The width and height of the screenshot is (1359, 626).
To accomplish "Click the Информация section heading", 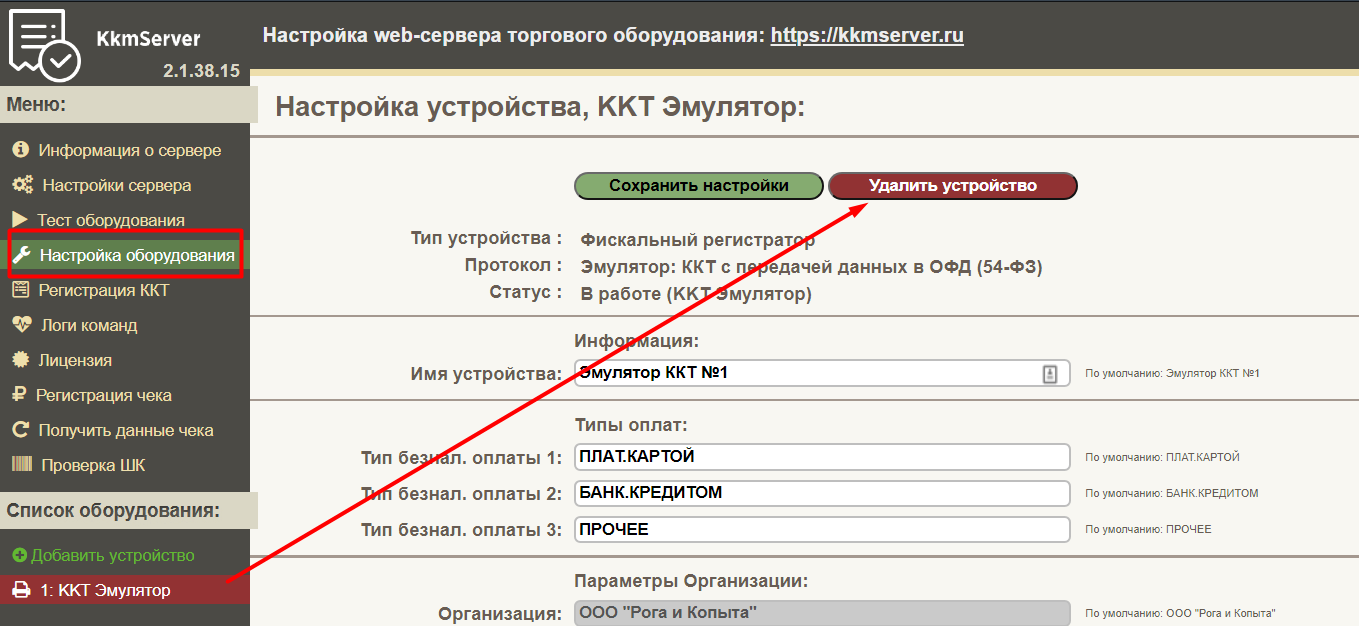I will [x=637, y=342].
